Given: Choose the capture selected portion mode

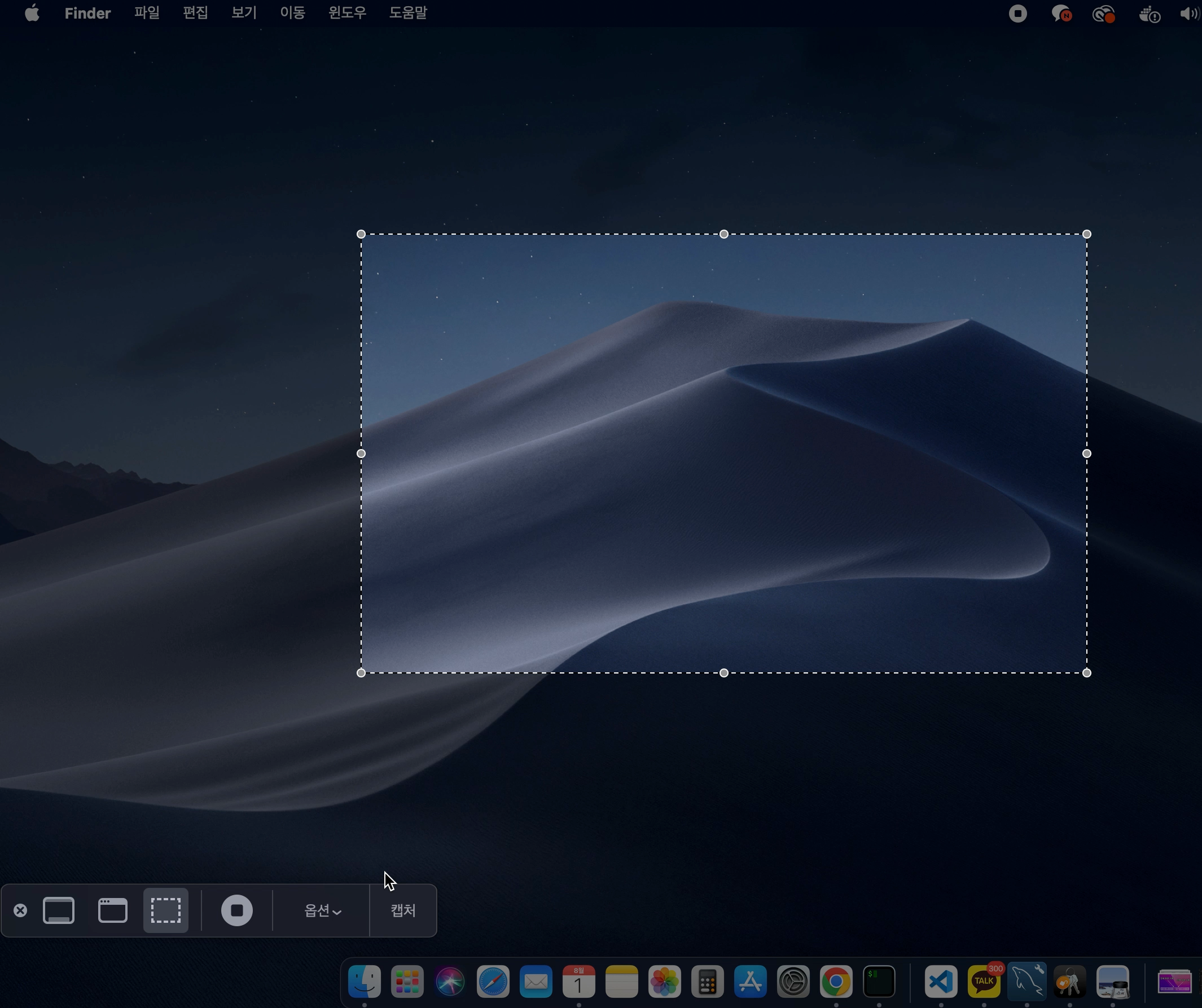Looking at the screenshot, I should 166,910.
